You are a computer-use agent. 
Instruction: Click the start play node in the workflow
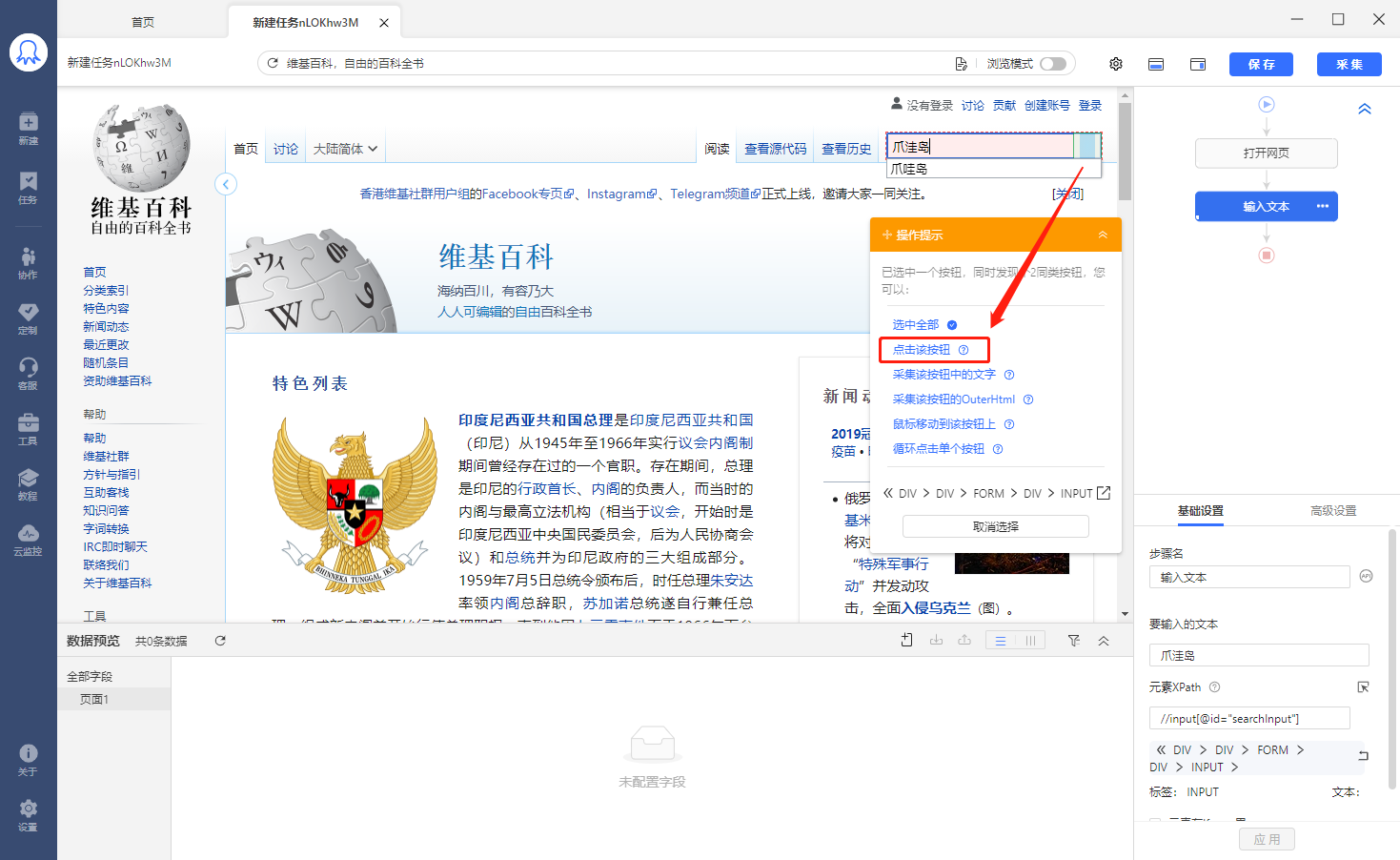(1267, 105)
